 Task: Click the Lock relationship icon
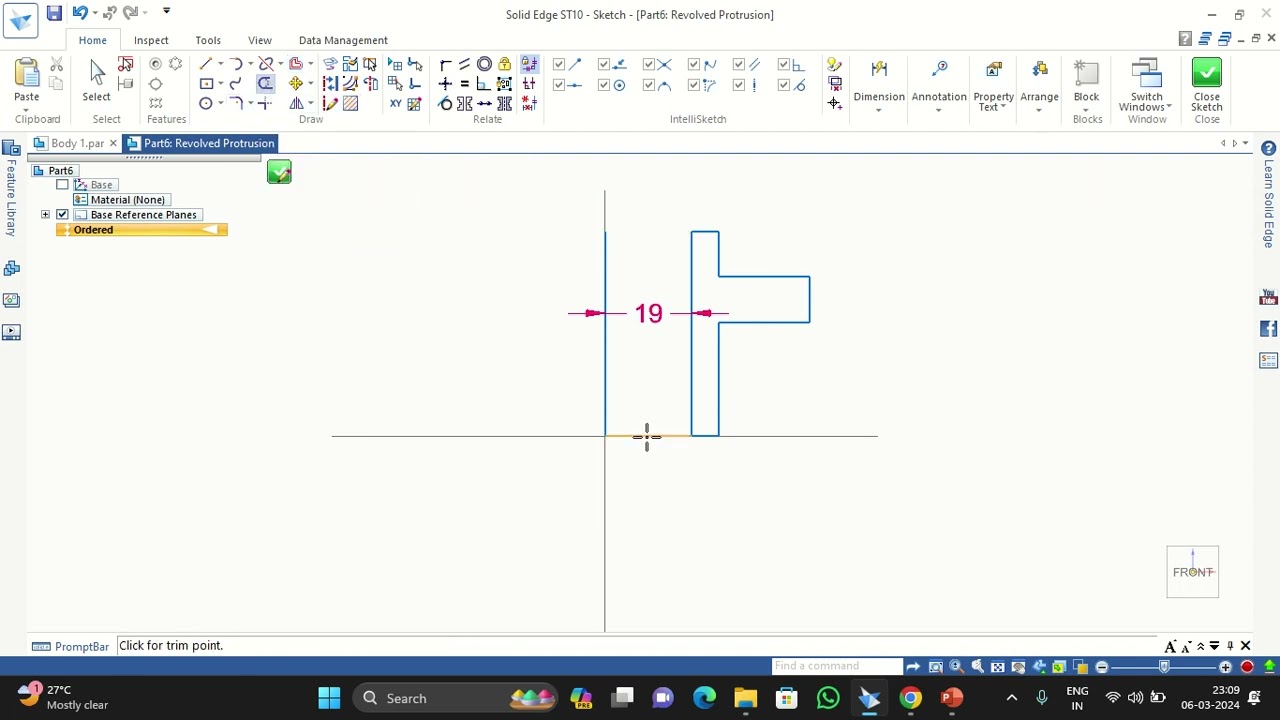504,64
